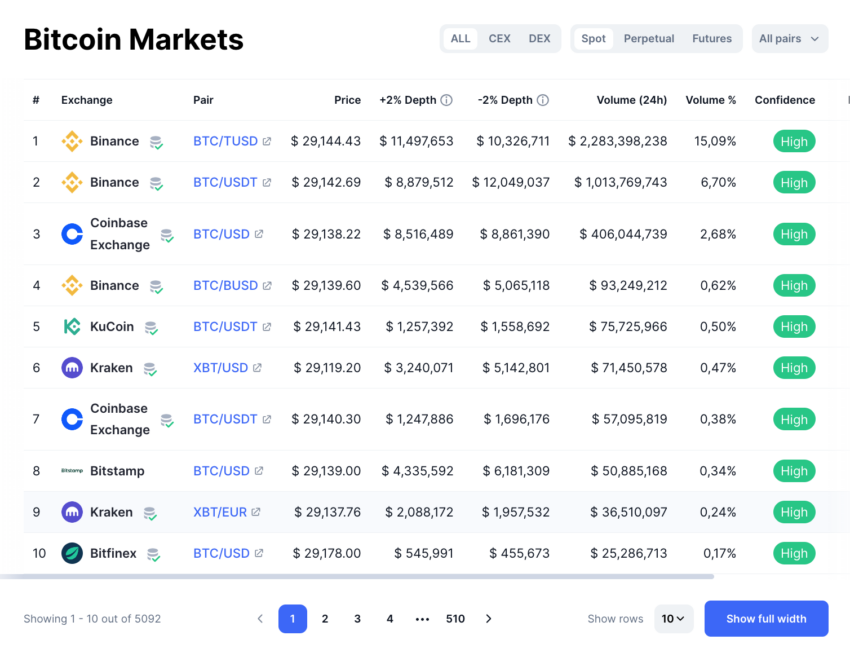The height and width of the screenshot is (653, 850).
Task: Click the Bitstamp logo icon
Action: click(72, 471)
